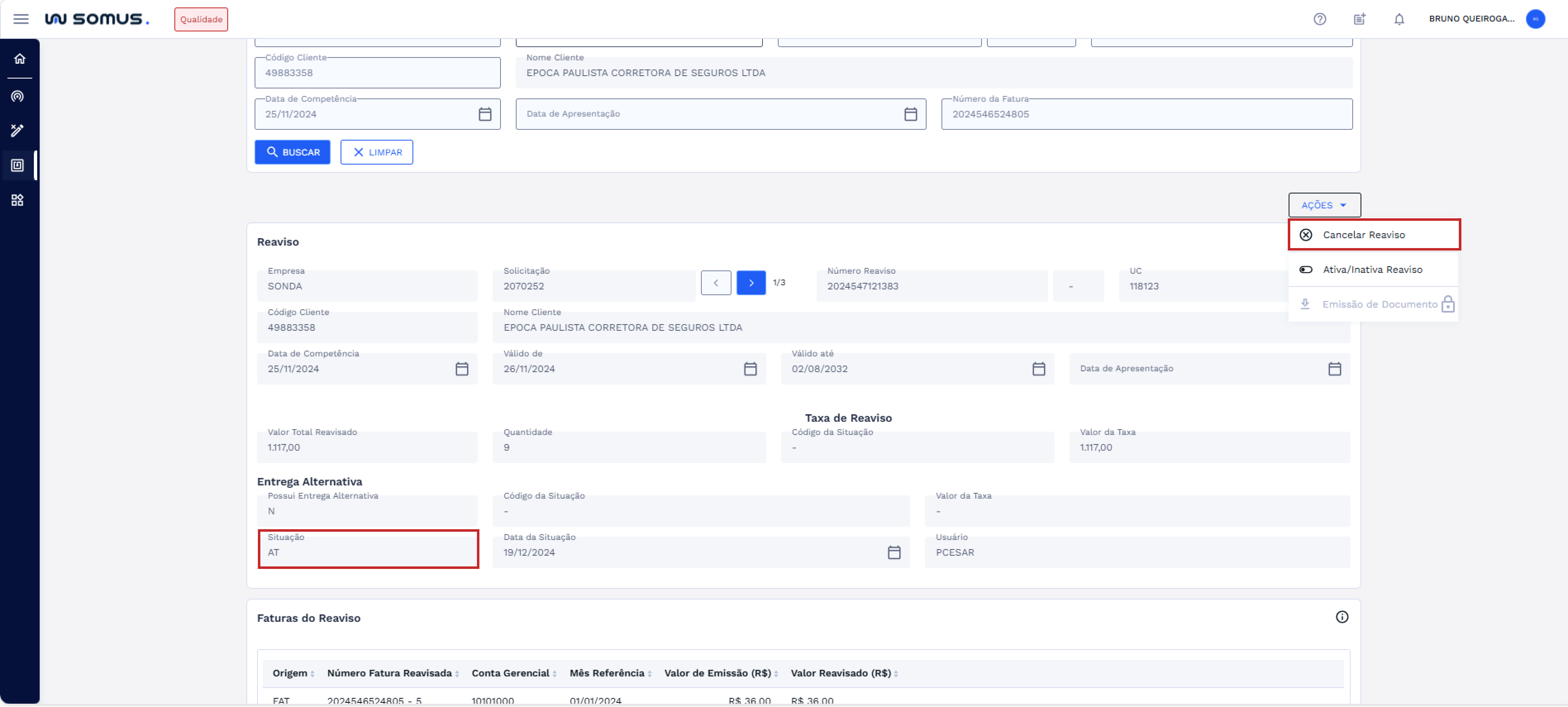The width and height of the screenshot is (1568, 707).
Task: Click the LIMPAR button
Action: point(377,152)
